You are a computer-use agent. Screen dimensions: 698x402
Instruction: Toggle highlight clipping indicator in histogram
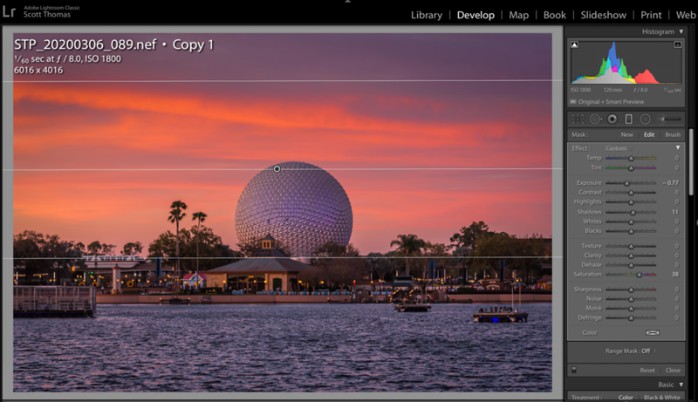point(678,45)
